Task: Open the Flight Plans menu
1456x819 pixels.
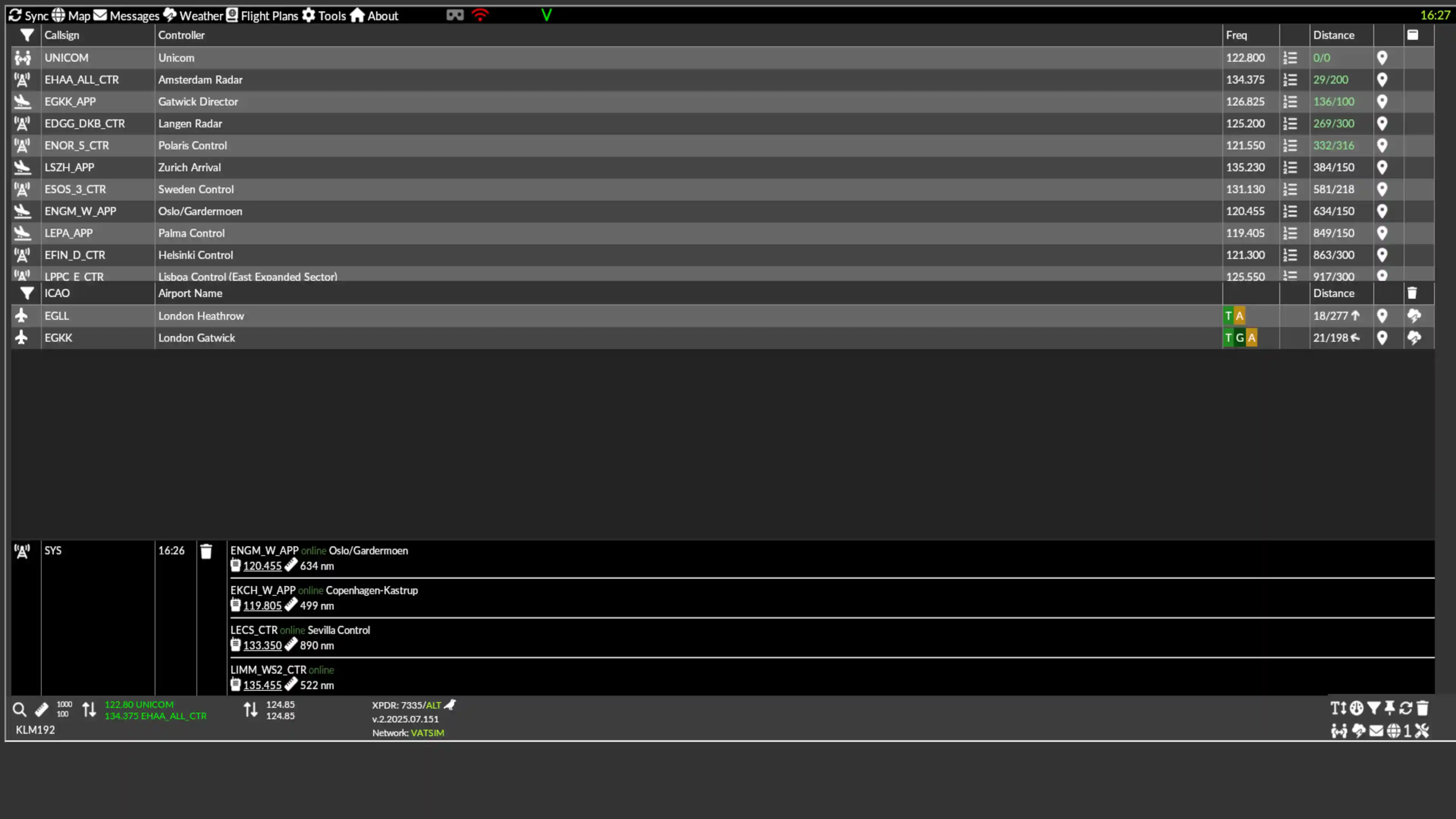Action: pyautogui.click(x=262, y=16)
